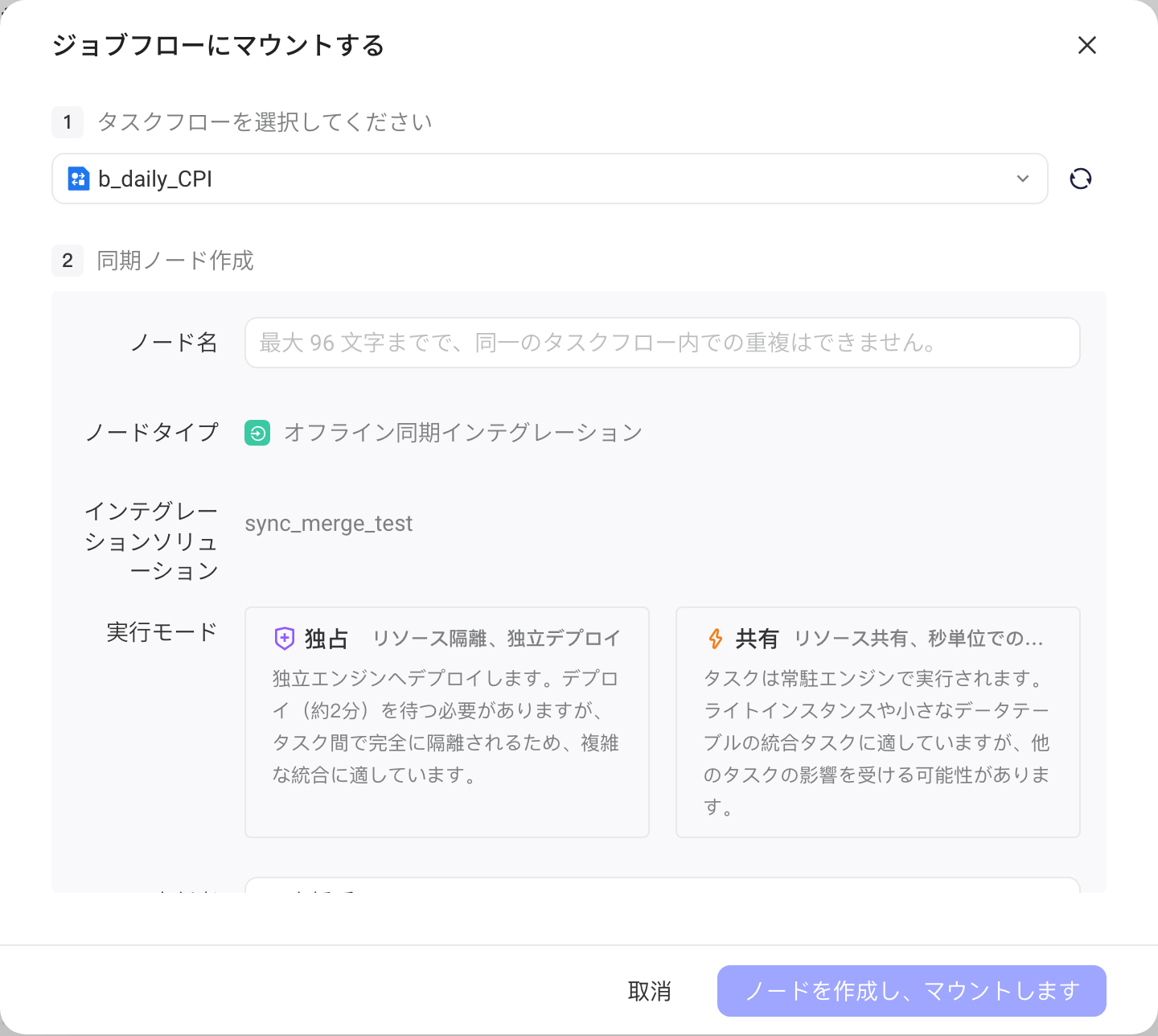This screenshot has height=1036, width=1158.
Task: Click the ノード名 input field
Action: pyautogui.click(x=662, y=343)
